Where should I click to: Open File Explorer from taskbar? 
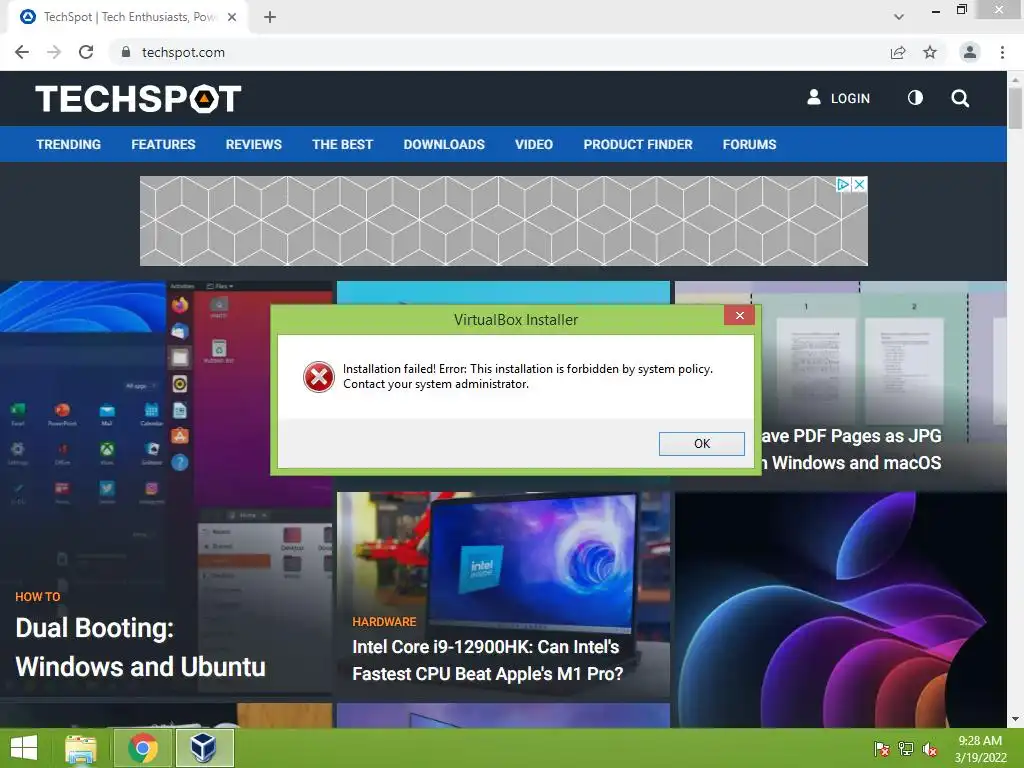pyautogui.click(x=81, y=748)
